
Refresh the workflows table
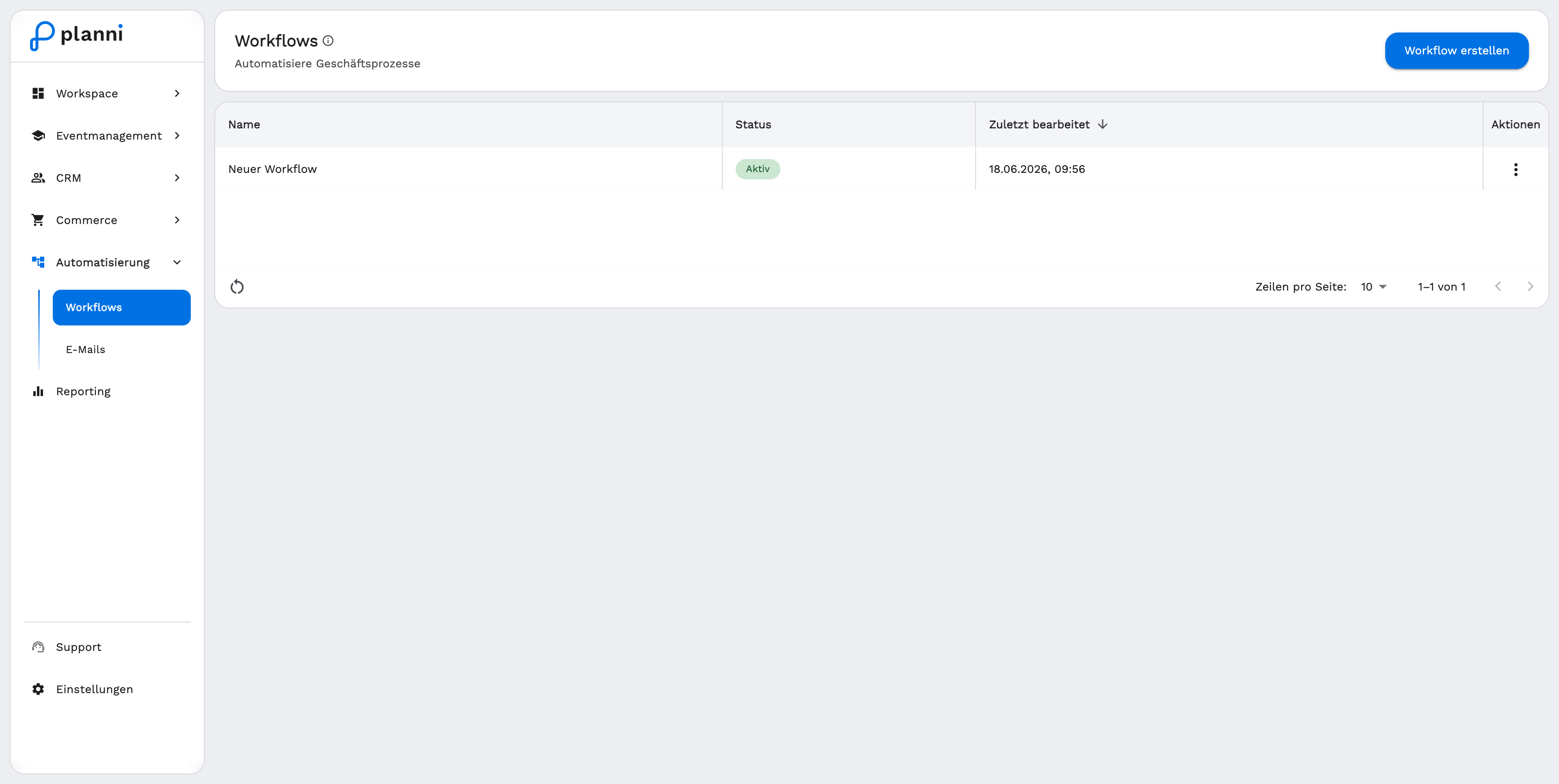pos(237,287)
